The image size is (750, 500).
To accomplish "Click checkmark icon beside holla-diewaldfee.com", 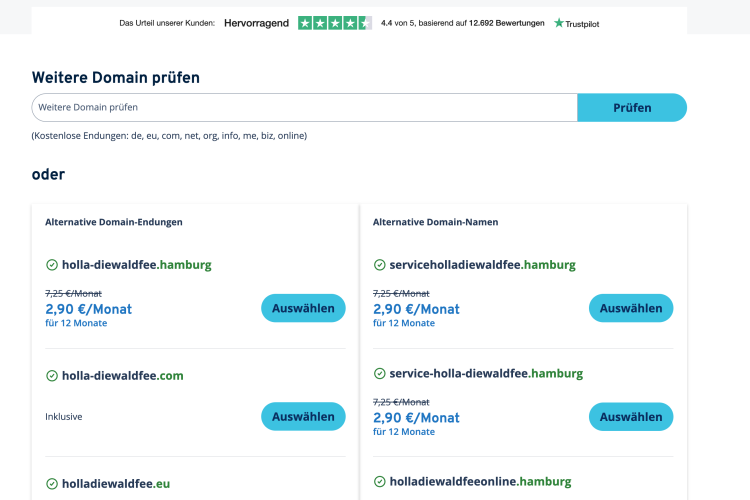I will [x=52, y=376].
